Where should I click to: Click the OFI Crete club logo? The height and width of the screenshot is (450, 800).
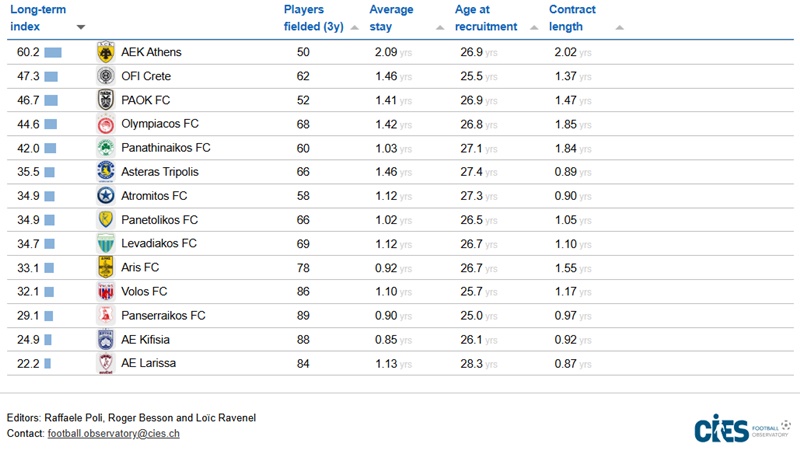pos(105,76)
